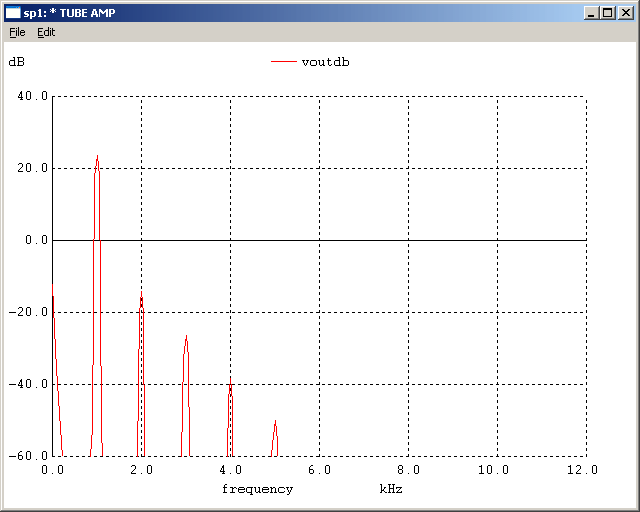Minimize the TUBE AMP plot window
640x512 pixels.
(591, 13)
